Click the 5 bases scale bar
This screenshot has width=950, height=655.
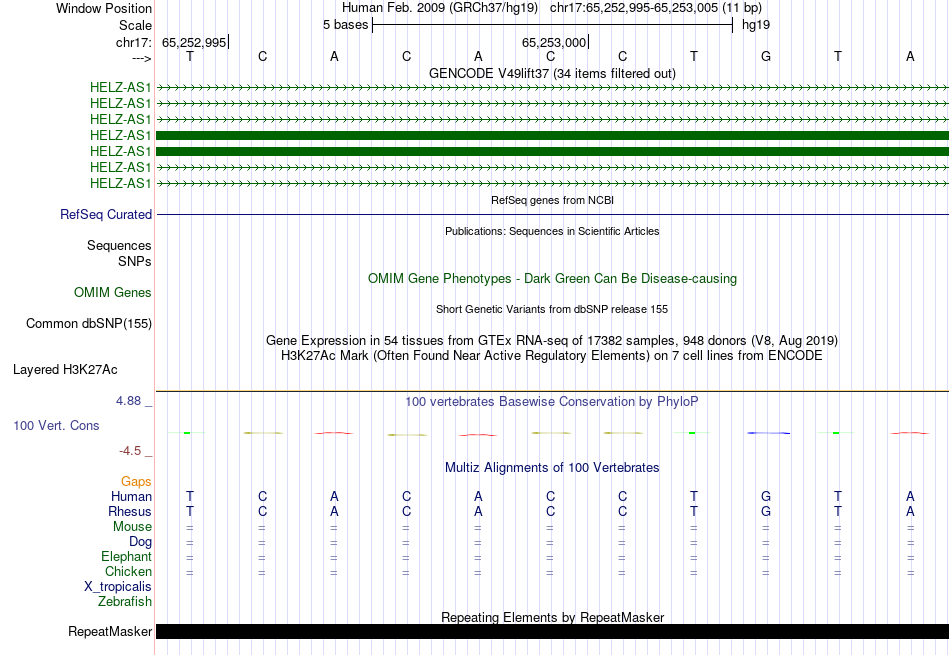[x=553, y=25]
